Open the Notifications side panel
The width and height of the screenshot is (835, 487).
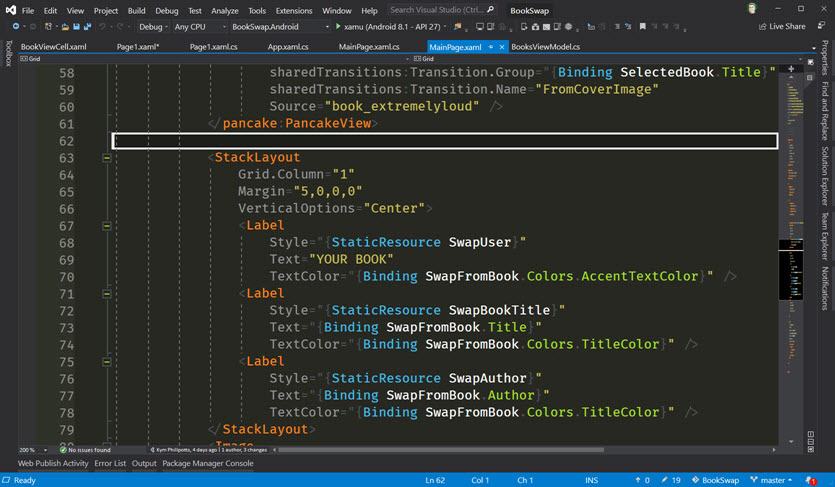pyautogui.click(x=824, y=288)
